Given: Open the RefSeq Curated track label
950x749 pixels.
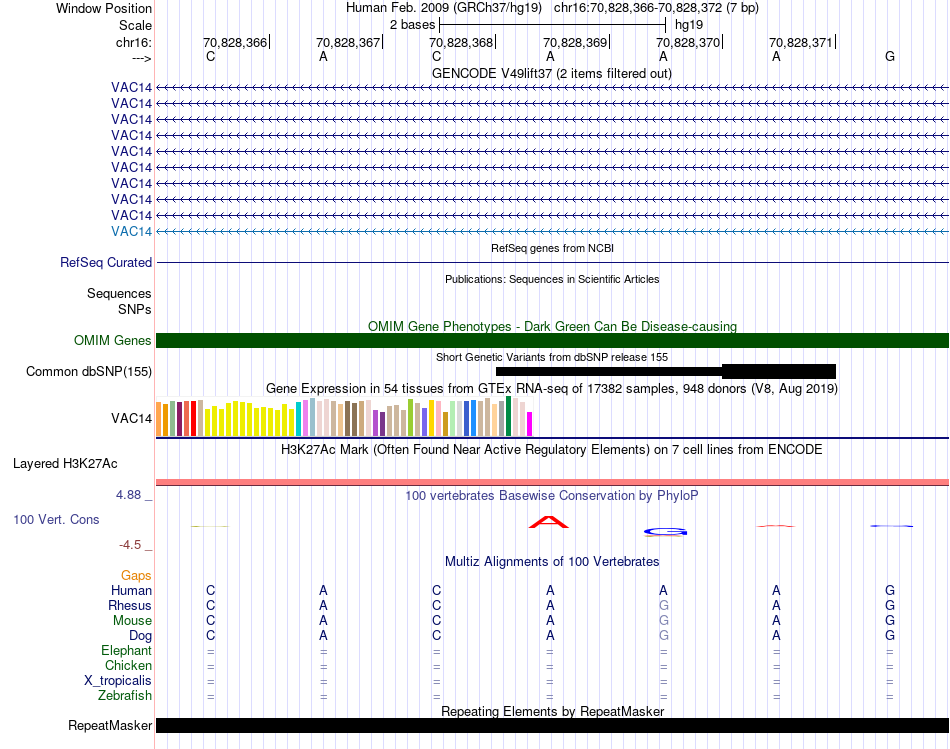Looking at the screenshot, I should (106, 262).
